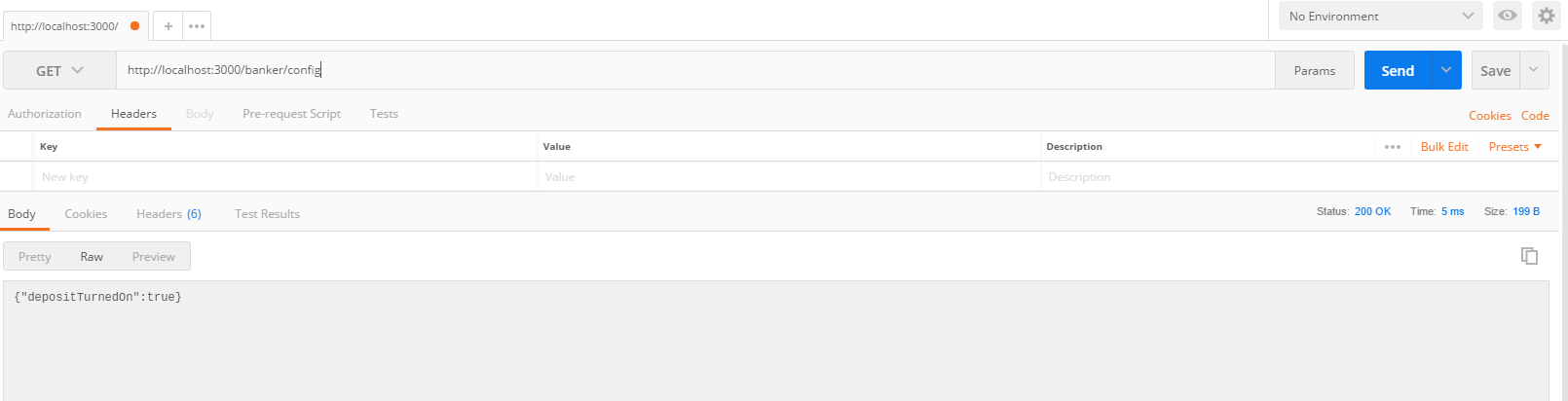Open the Presets dropdown
The image size is (1568, 401).
(x=1514, y=147)
